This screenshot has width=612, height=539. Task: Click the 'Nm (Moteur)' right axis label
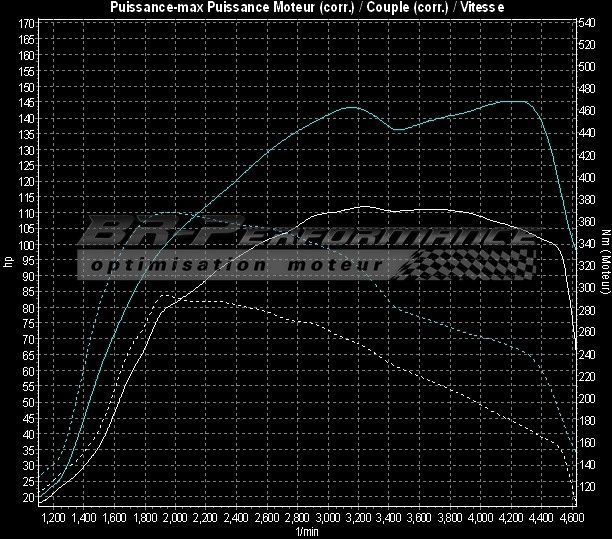603,262
